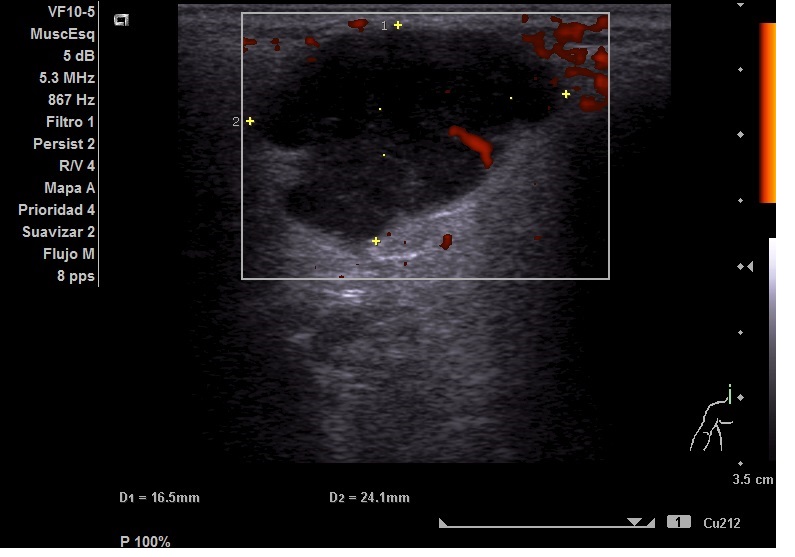This screenshot has height=557, width=795.
Task: Select caliper 1 top cross marker
Action: point(398,25)
